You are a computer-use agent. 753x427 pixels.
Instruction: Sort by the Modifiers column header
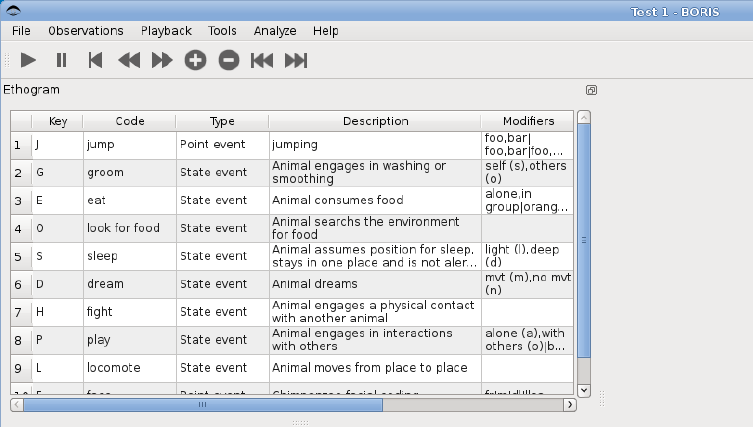click(528, 121)
